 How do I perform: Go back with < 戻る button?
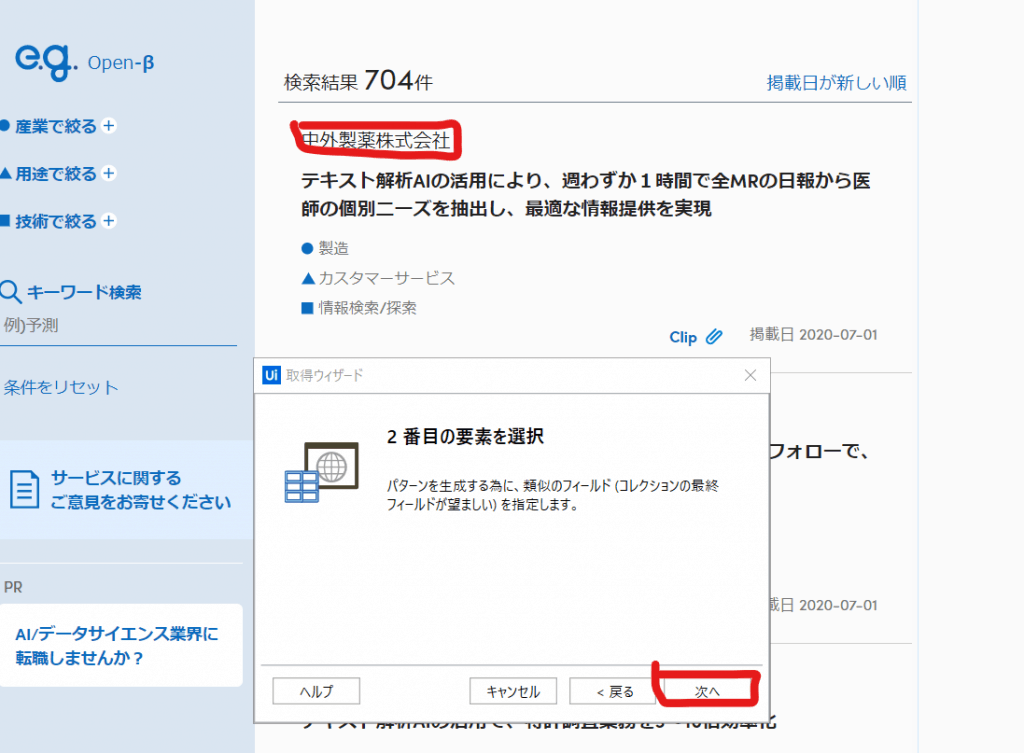click(613, 691)
